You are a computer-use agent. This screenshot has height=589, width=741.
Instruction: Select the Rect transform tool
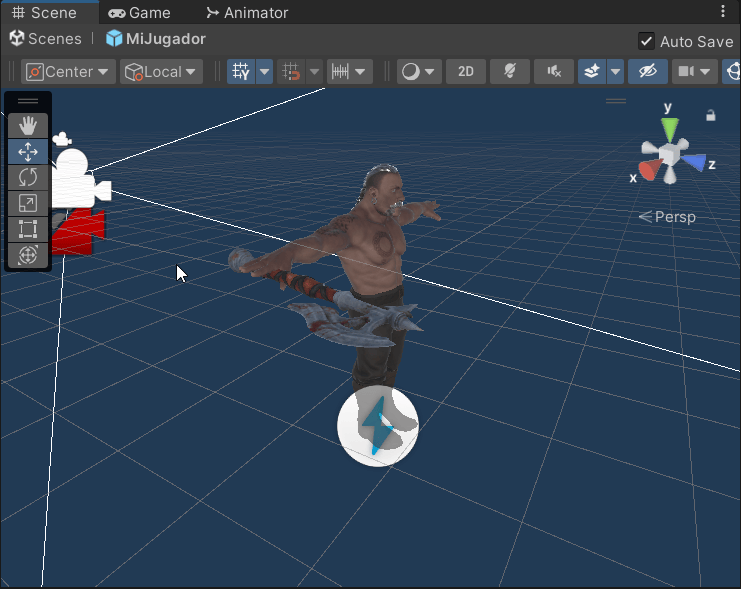tap(28, 229)
